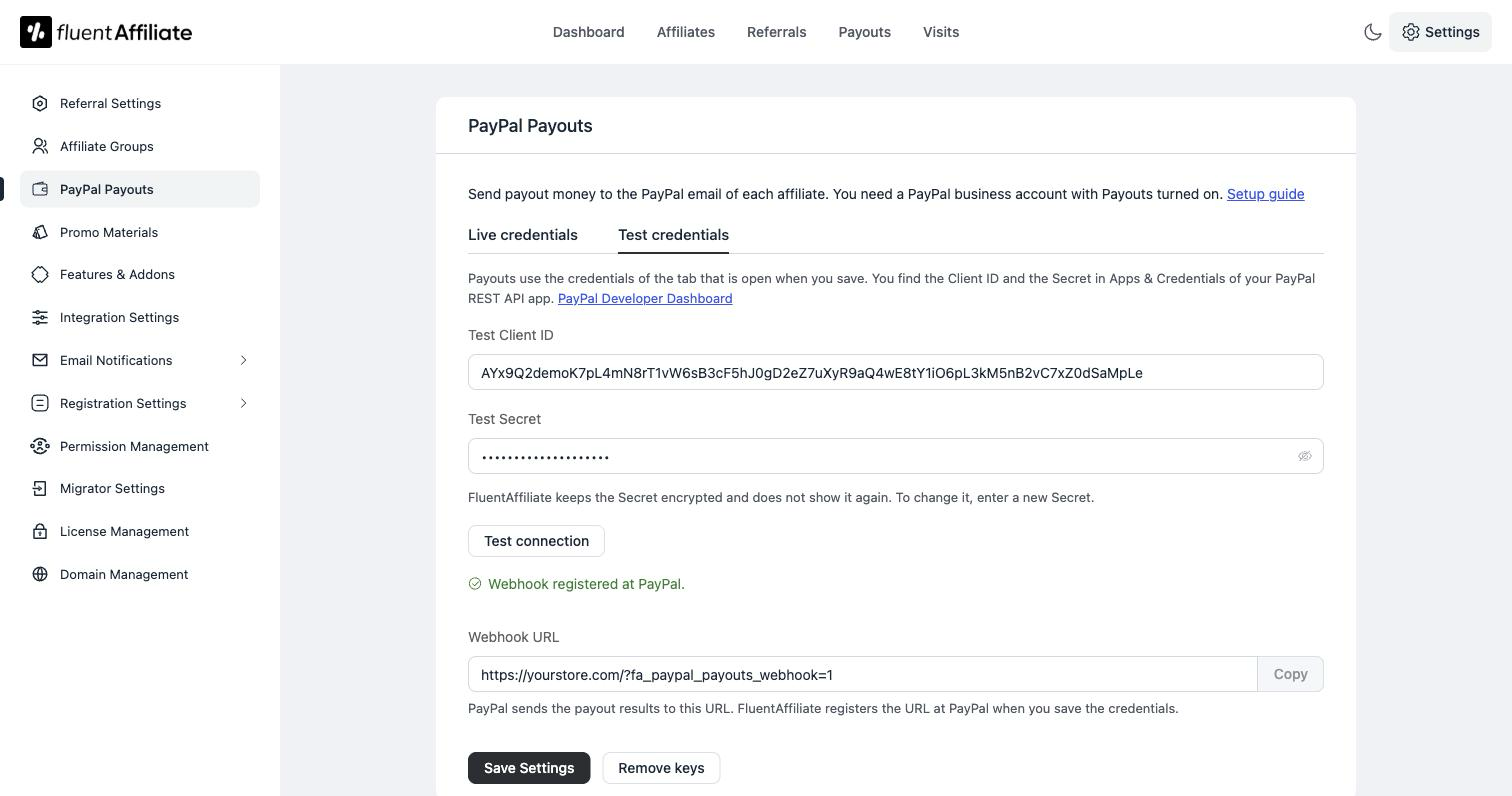This screenshot has width=1512, height=796.
Task: Expand the Registration Settings submenu chevron
Action: (x=243, y=403)
